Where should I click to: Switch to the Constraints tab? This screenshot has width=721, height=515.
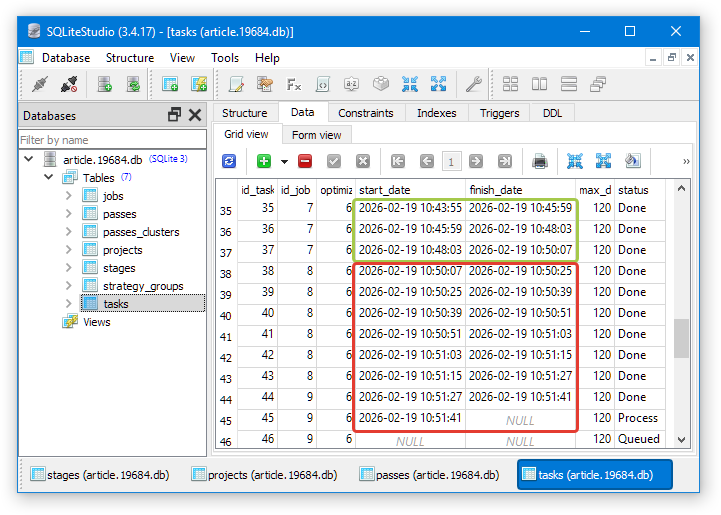(x=366, y=113)
